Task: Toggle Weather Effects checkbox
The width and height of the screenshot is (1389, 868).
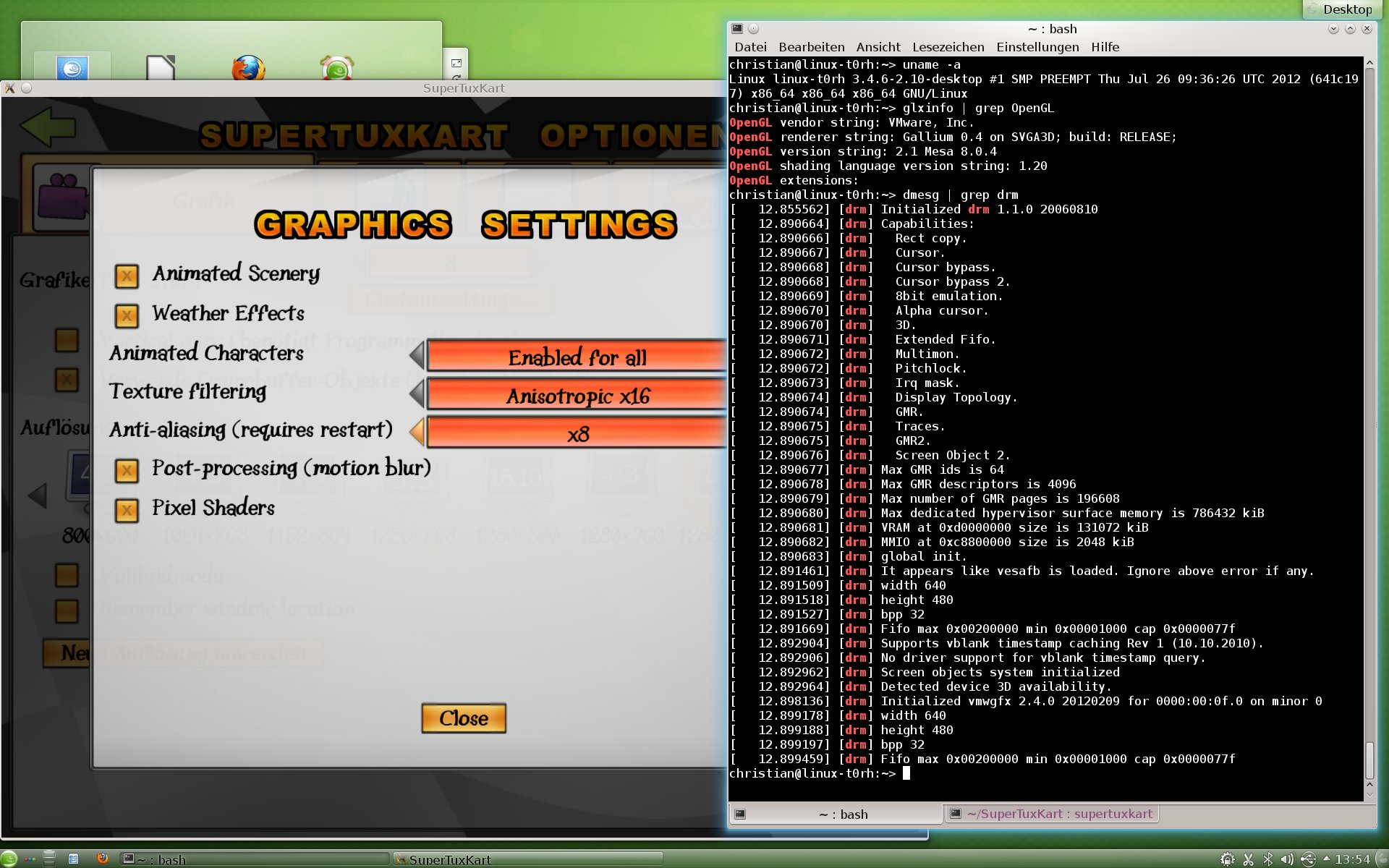Action: click(x=127, y=315)
